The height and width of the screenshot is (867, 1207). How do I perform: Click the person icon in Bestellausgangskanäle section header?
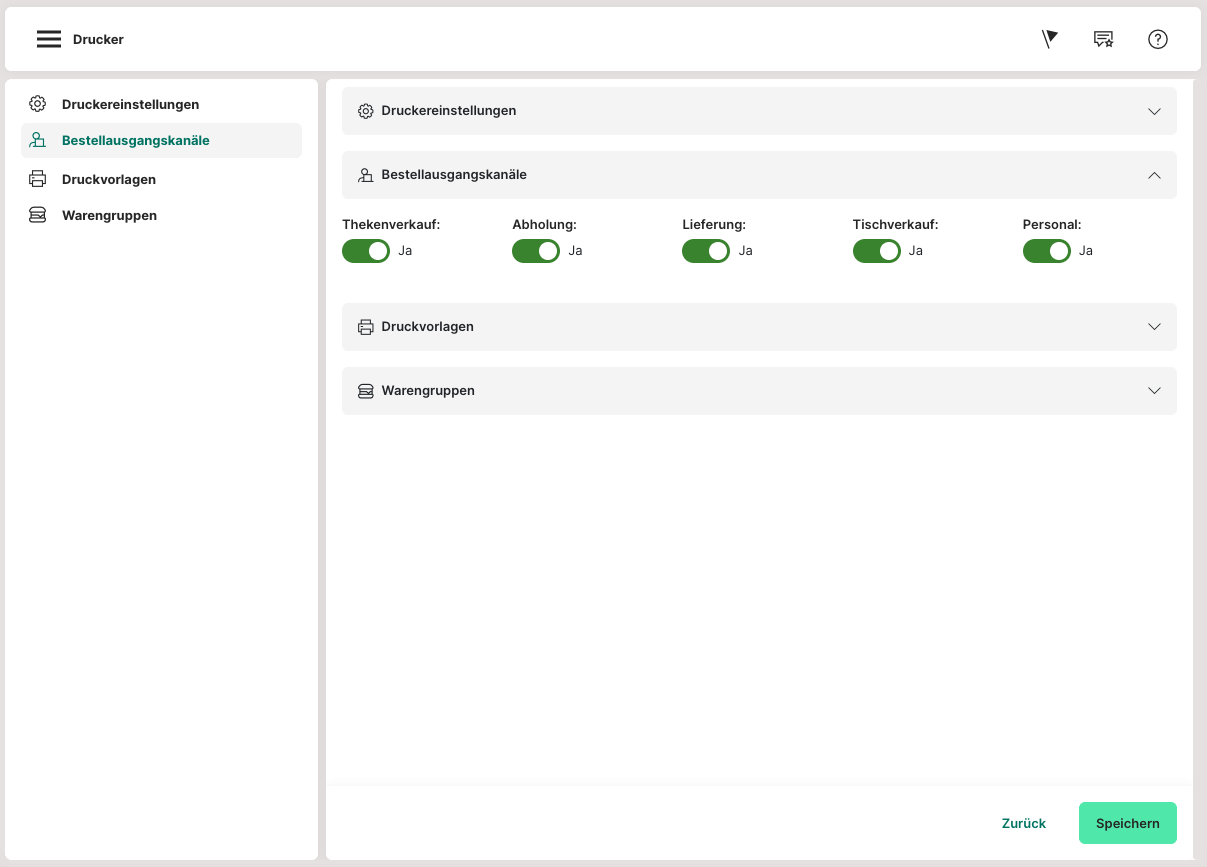(365, 175)
